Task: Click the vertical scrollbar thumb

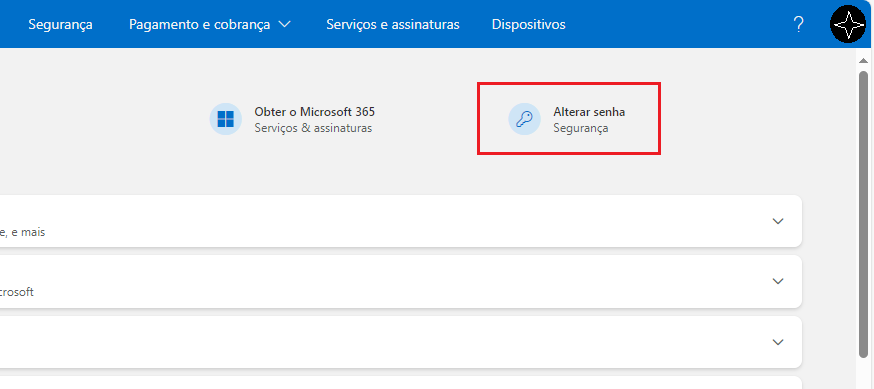Action: (863, 215)
